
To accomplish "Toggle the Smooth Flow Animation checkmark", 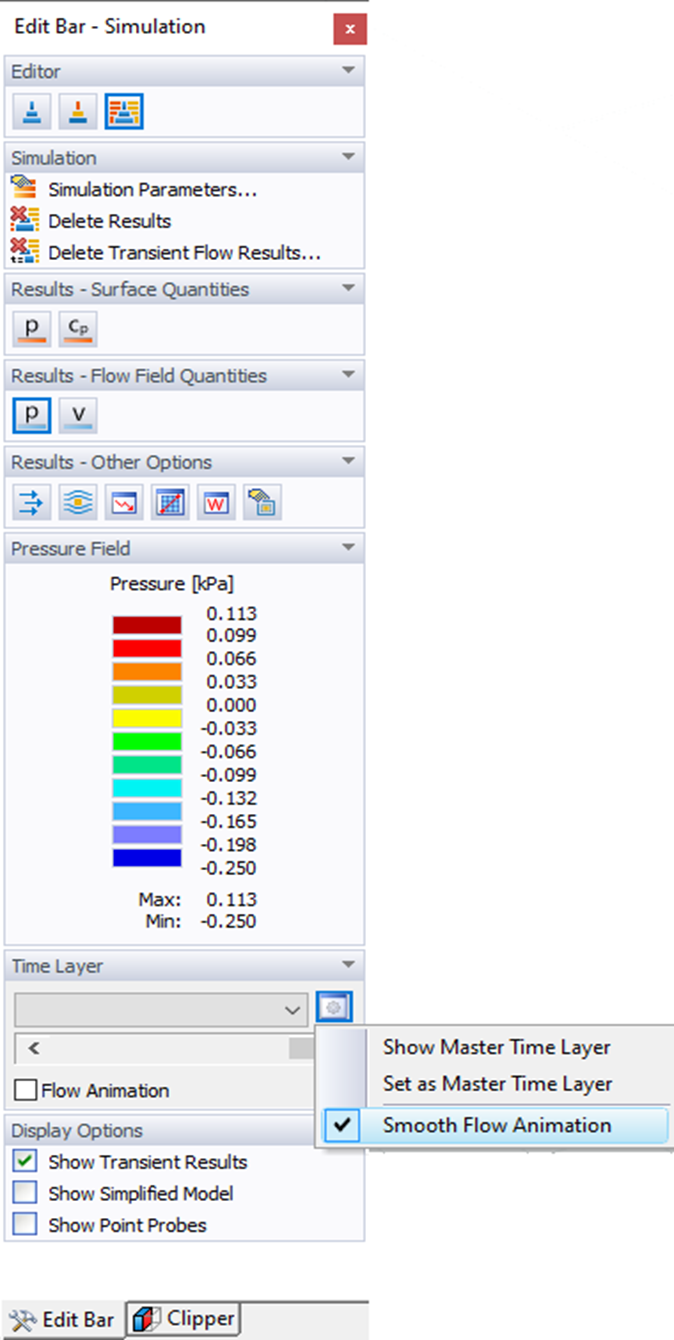I will pos(342,1125).
